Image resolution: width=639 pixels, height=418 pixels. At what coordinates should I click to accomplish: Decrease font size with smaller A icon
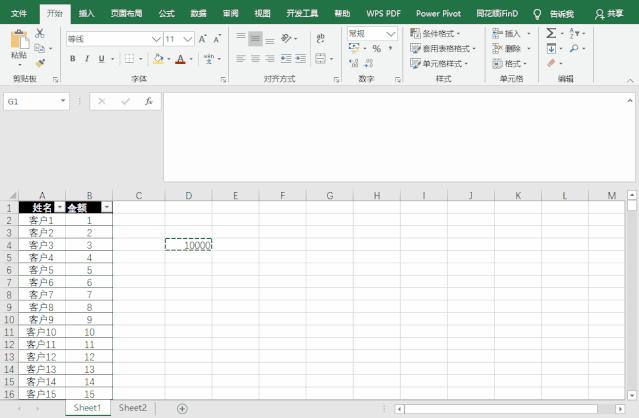[x=217, y=39]
